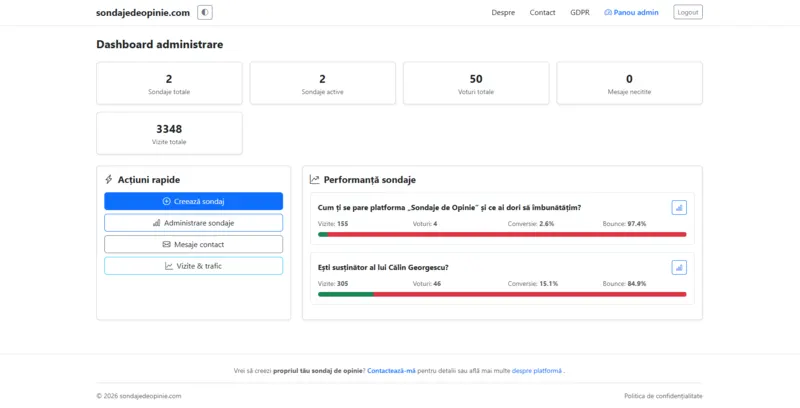Viewport: 800px width, 408px height.
Task: Click the Voturi: 4 value
Action: click(x=425, y=223)
